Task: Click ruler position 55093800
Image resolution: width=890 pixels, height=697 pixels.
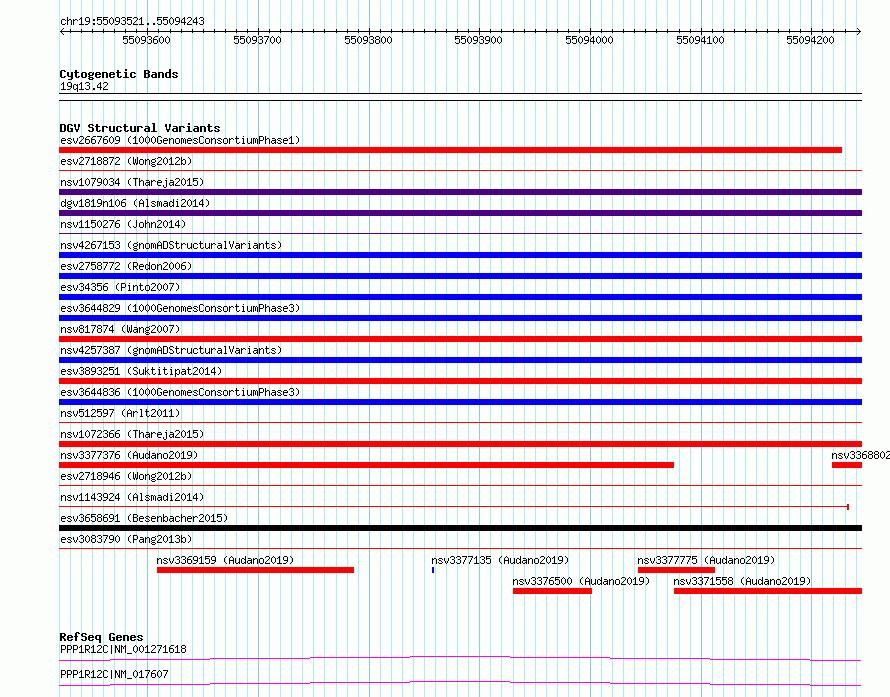Action: tap(368, 40)
